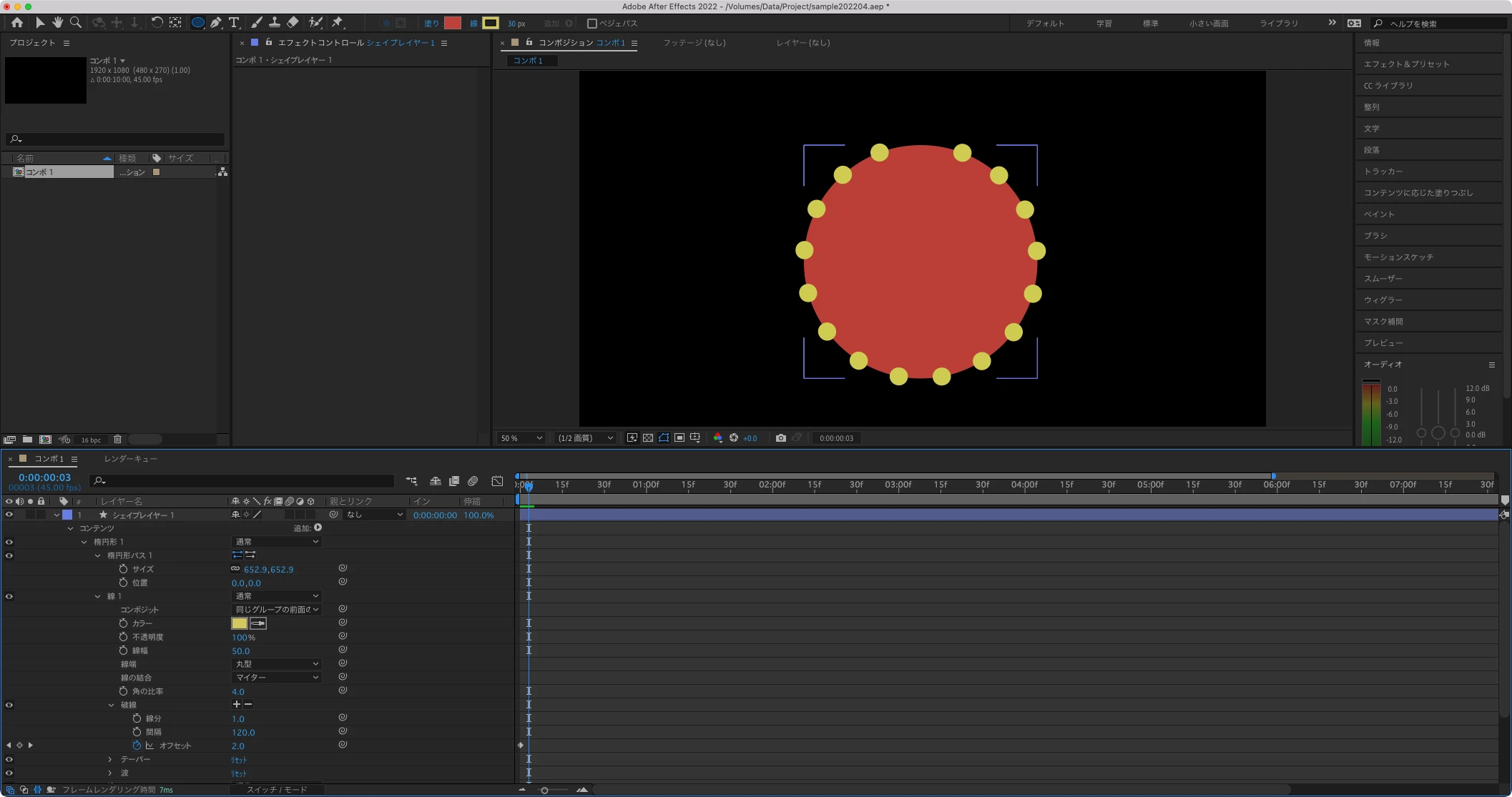Switch to レンダーキュー tab
Image resolution: width=1512 pixels, height=797 pixels.
(130, 459)
